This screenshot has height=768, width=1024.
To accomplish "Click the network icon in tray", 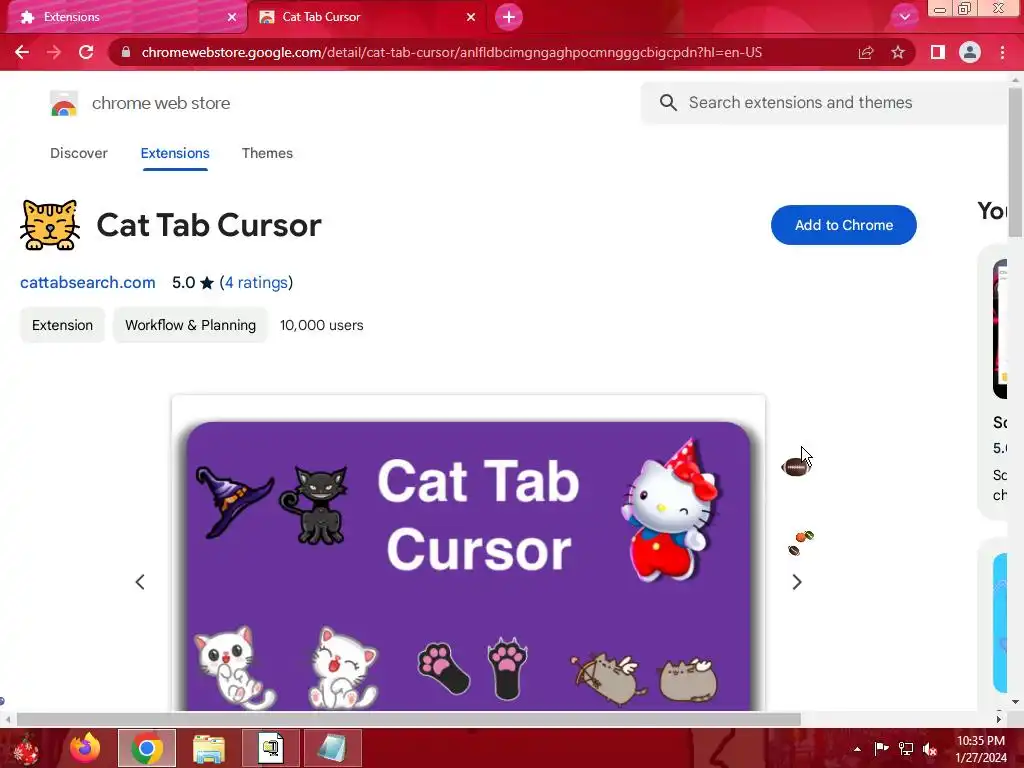I will pos(906,748).
